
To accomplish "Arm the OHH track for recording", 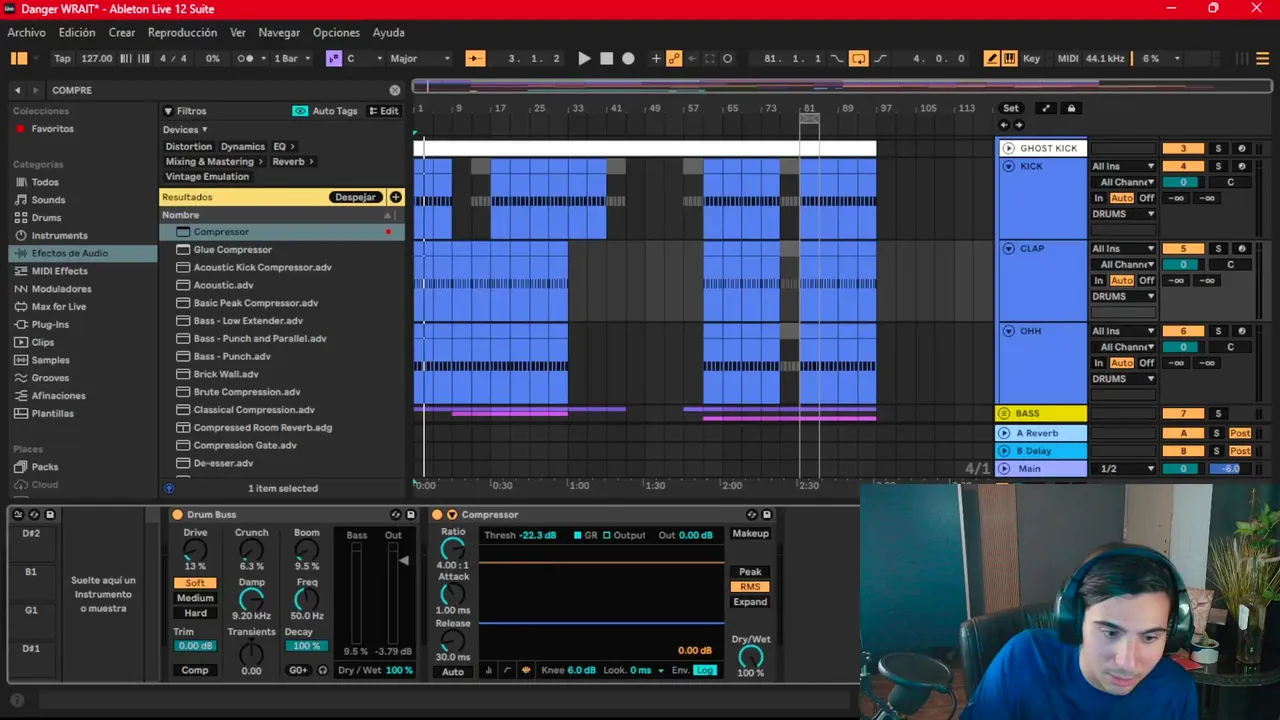I will (1242, 331).
